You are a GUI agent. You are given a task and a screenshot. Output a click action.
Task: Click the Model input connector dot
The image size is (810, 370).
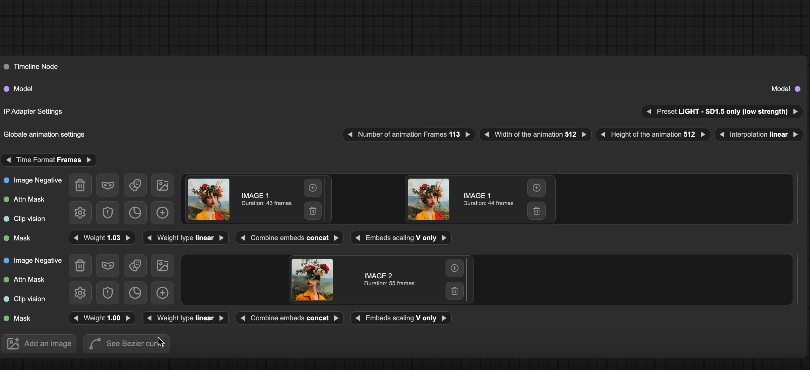pyautogui.click(x=6, y=89)
